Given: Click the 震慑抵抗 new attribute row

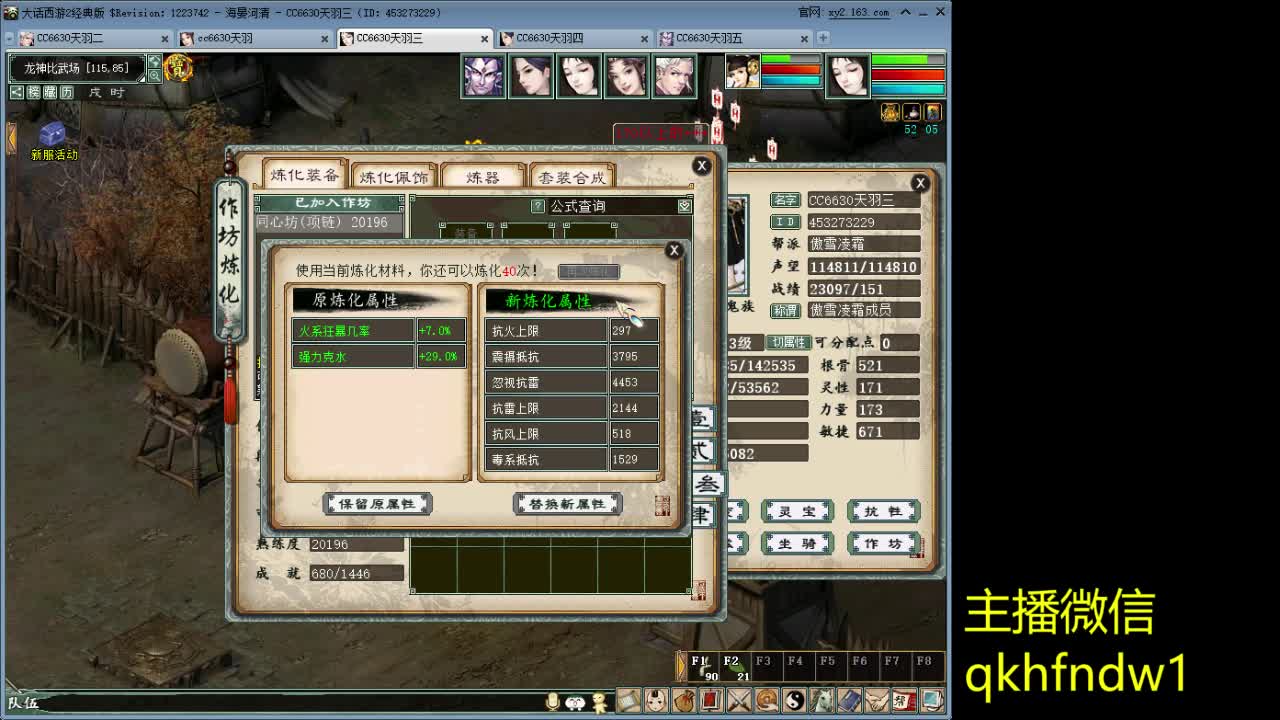Looking at the screenshot, I should click(573, 357).
